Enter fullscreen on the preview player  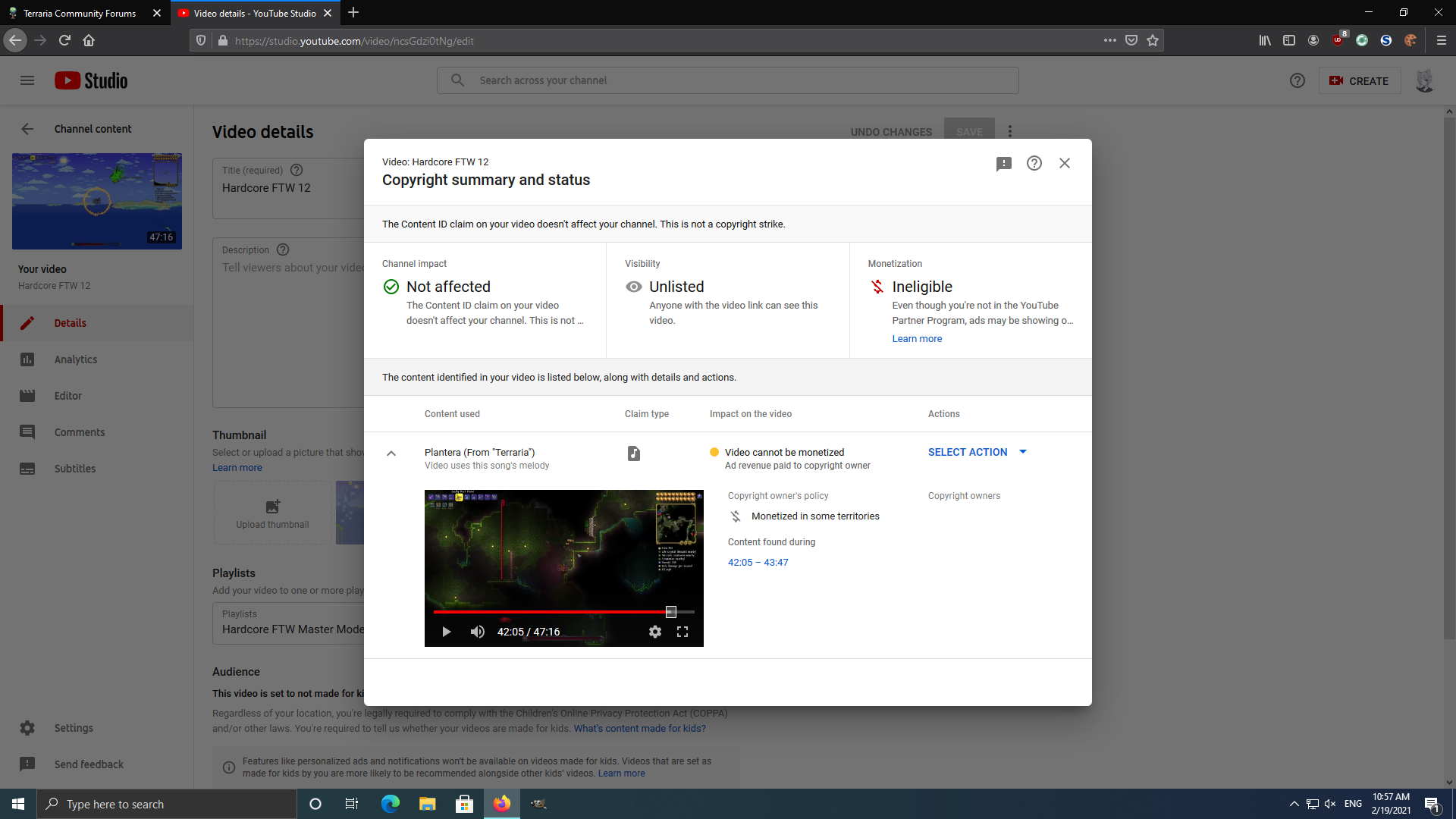[x=682, y=632]
